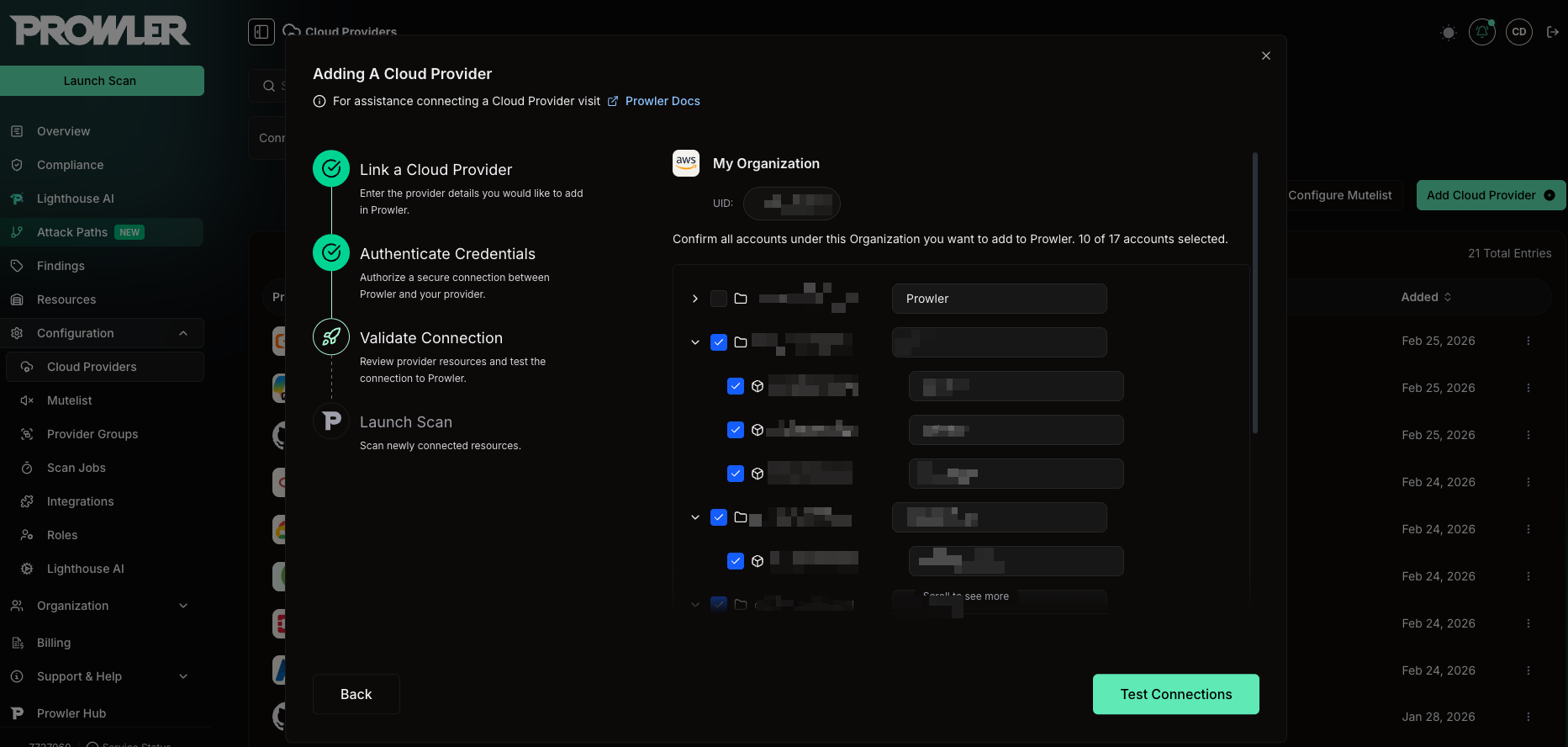This screenshot has height=747, width=1568.
Task: Expand the Organization menu chevron
Action: [183, 606]
